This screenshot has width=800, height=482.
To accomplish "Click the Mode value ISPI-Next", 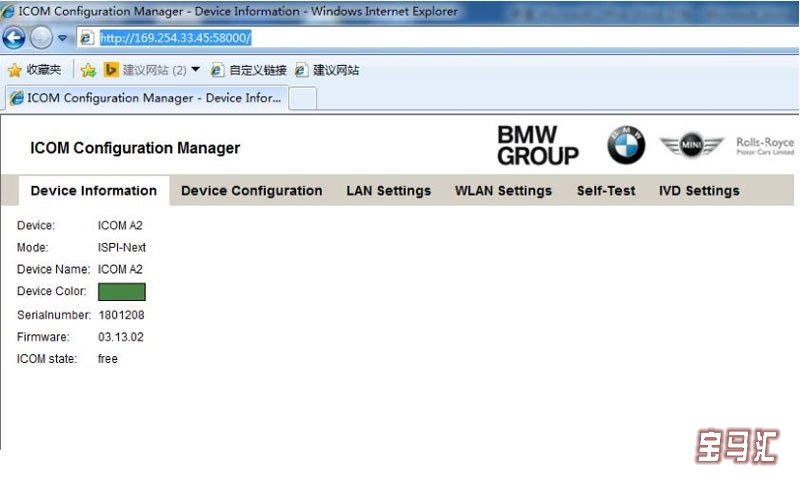I will click(122, 247).
